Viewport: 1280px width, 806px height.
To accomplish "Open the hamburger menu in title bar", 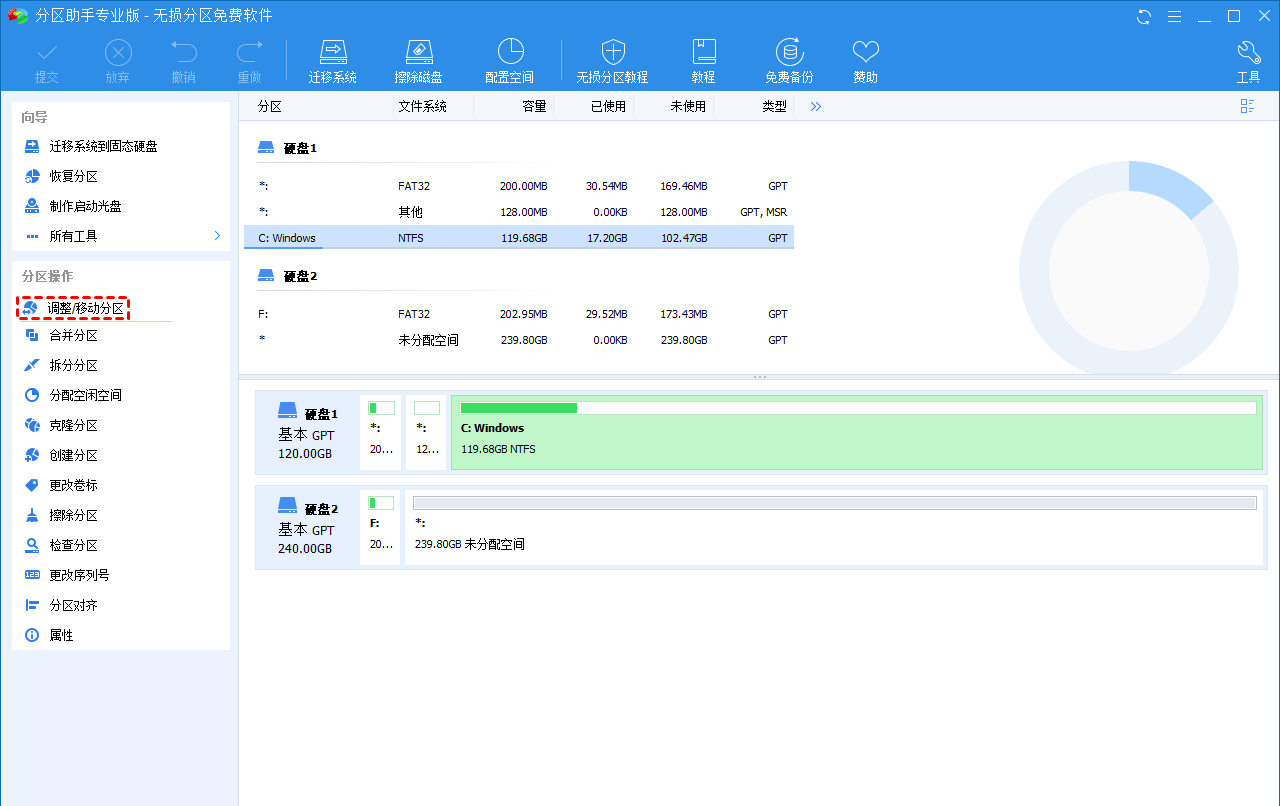I will coord(1174,16).
